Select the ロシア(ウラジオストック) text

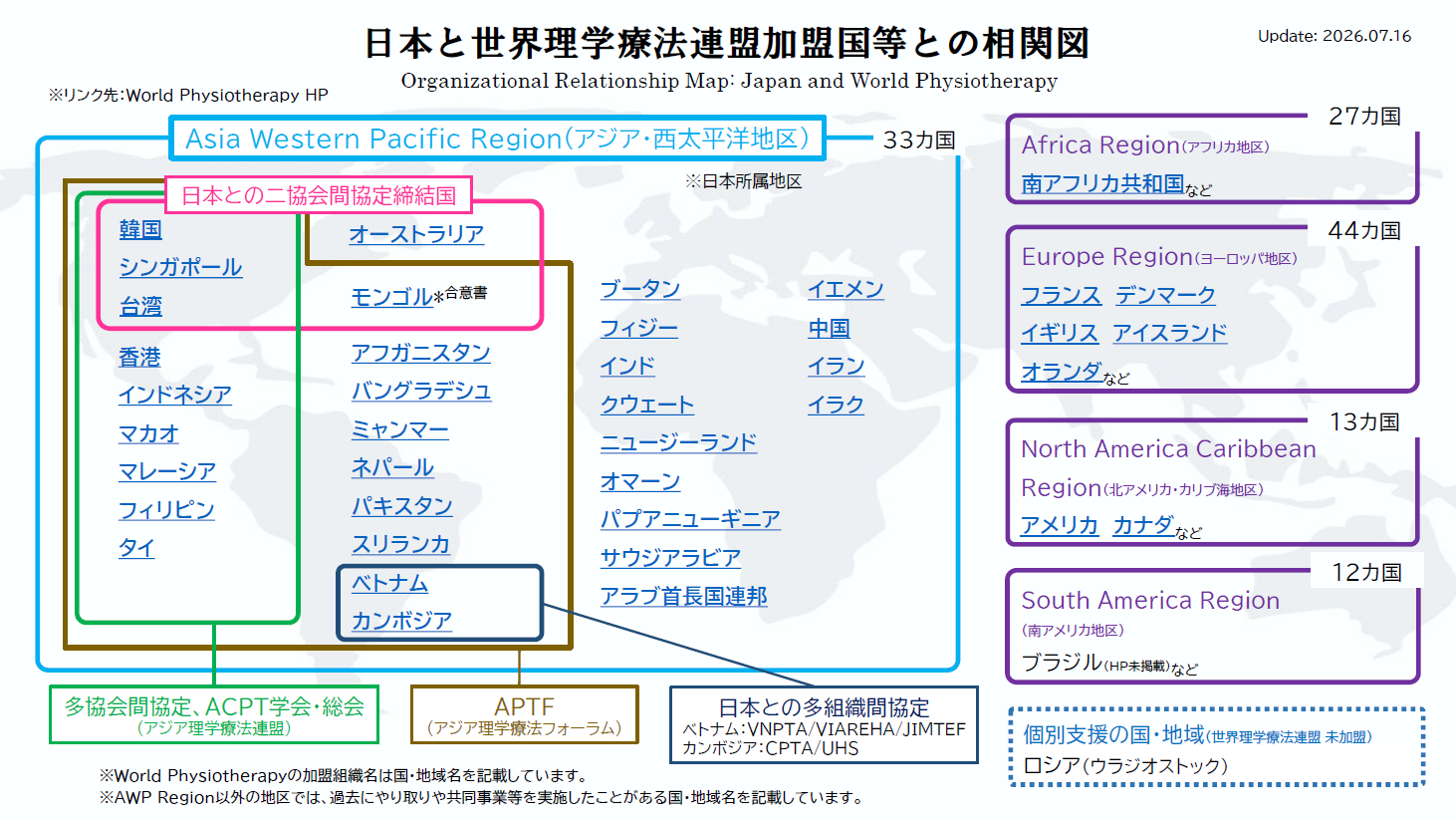[1125, 766]
